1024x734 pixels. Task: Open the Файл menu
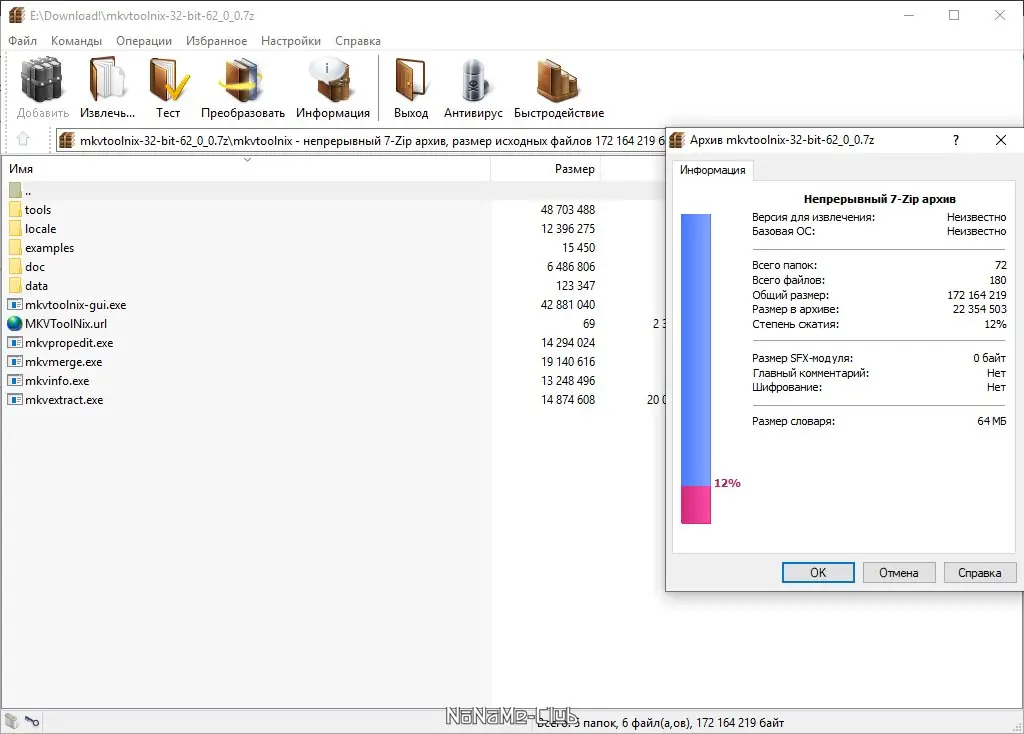click(x=23, y=40)
